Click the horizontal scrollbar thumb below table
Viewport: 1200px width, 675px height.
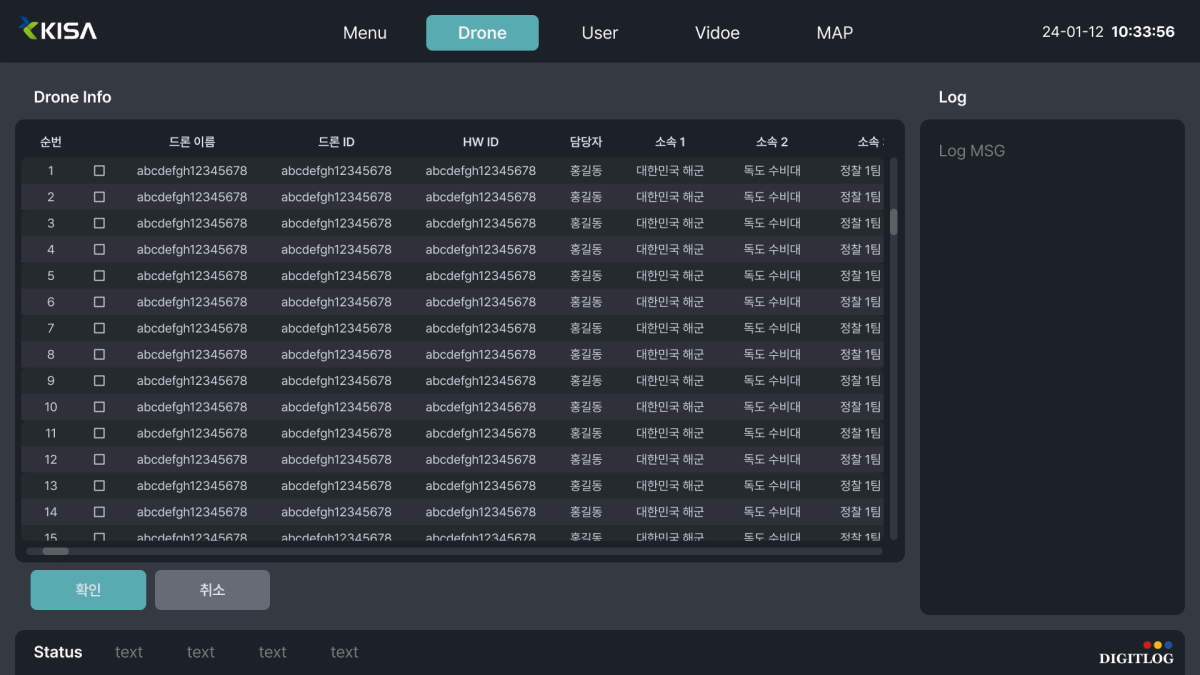55,551
